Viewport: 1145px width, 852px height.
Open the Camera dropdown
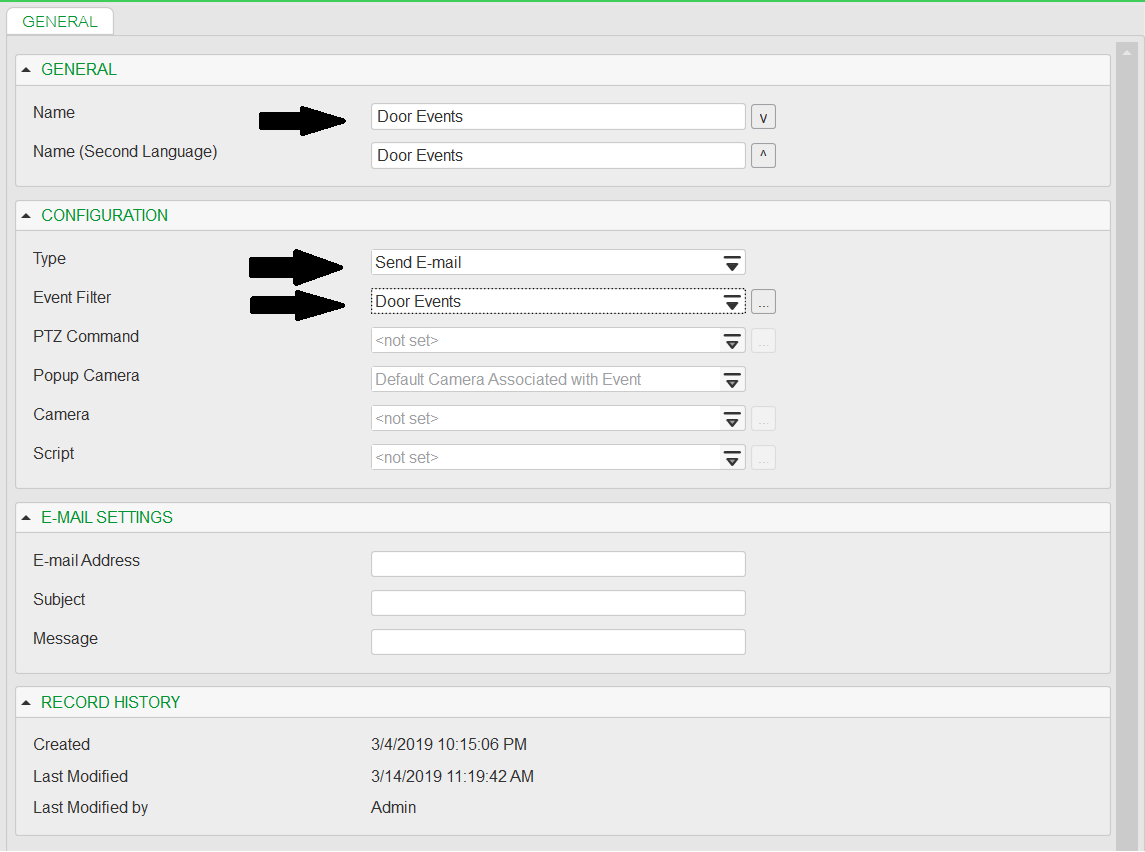732,419
